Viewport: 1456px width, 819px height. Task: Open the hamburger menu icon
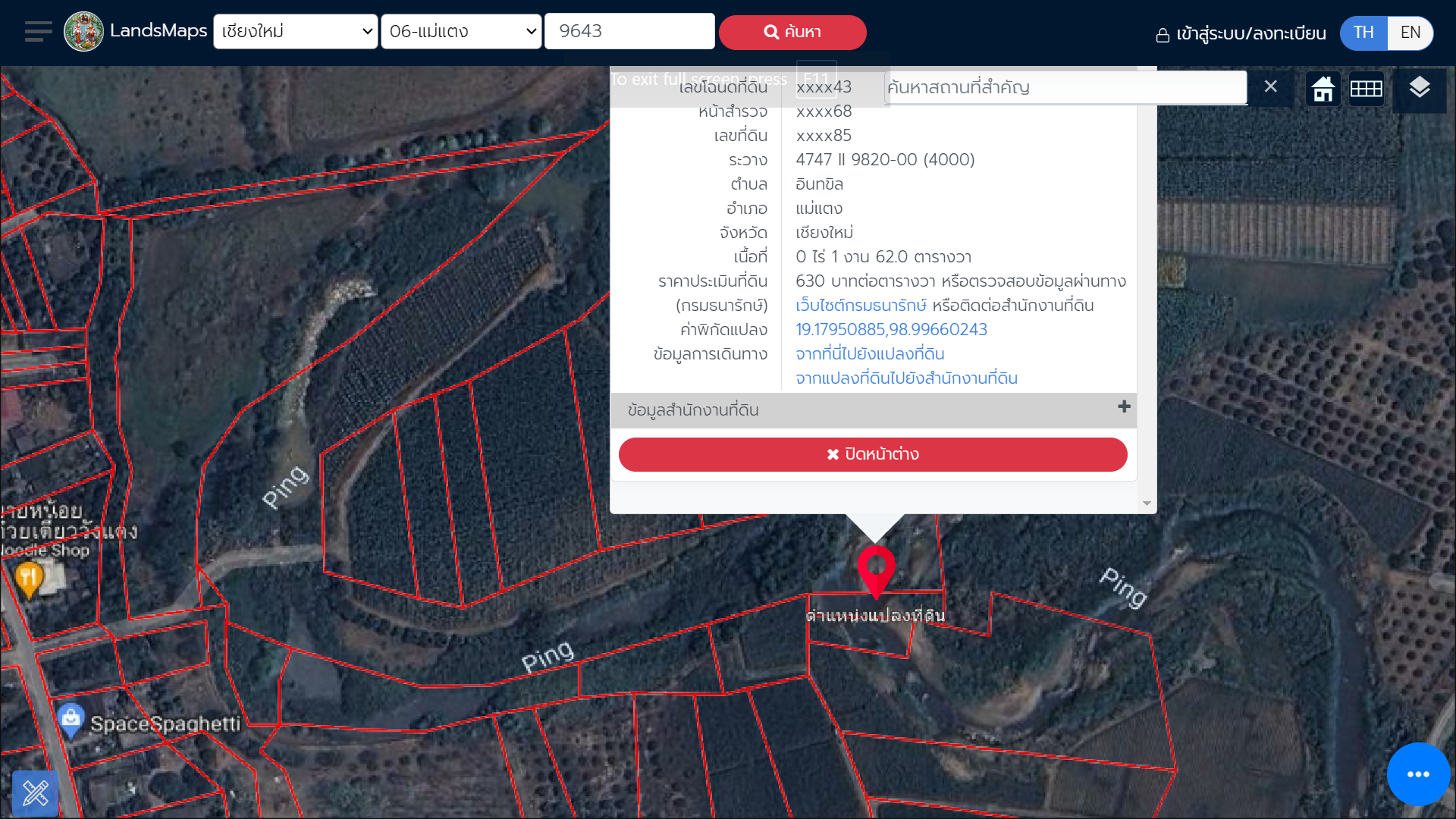point(38,32)
